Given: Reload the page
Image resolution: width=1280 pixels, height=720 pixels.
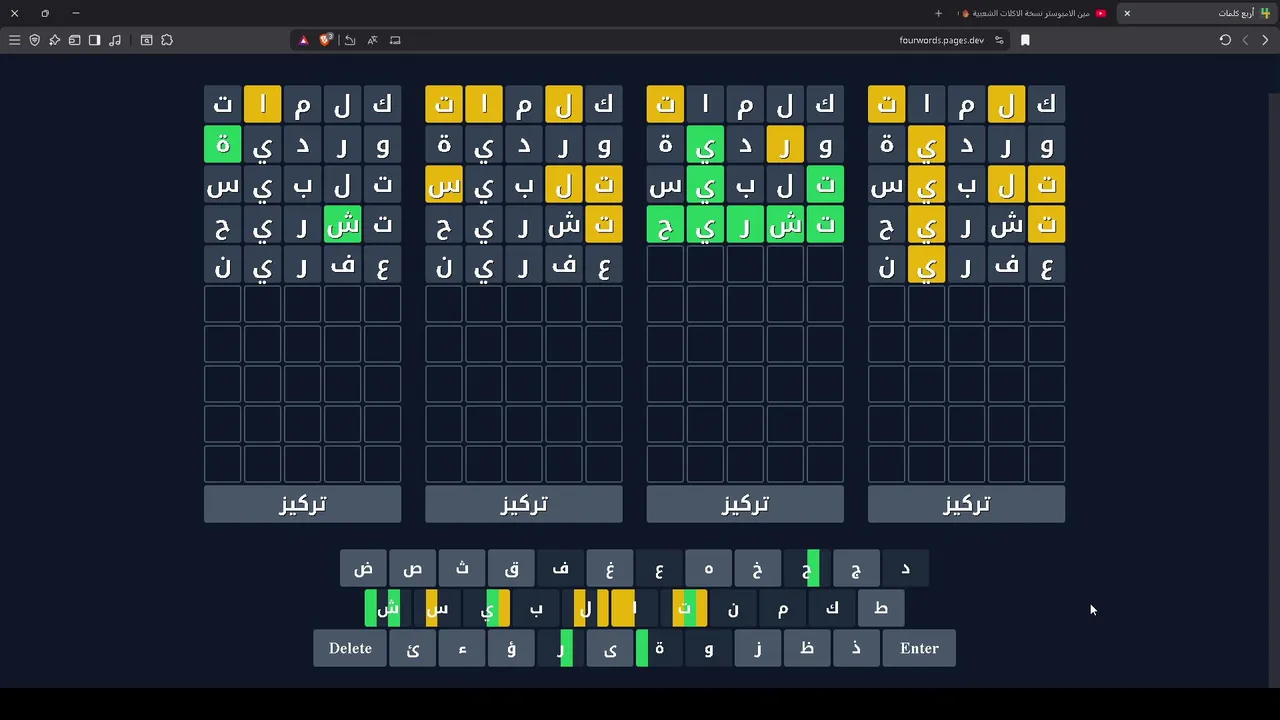Looking at the screenshot, I should point(1225,40).
